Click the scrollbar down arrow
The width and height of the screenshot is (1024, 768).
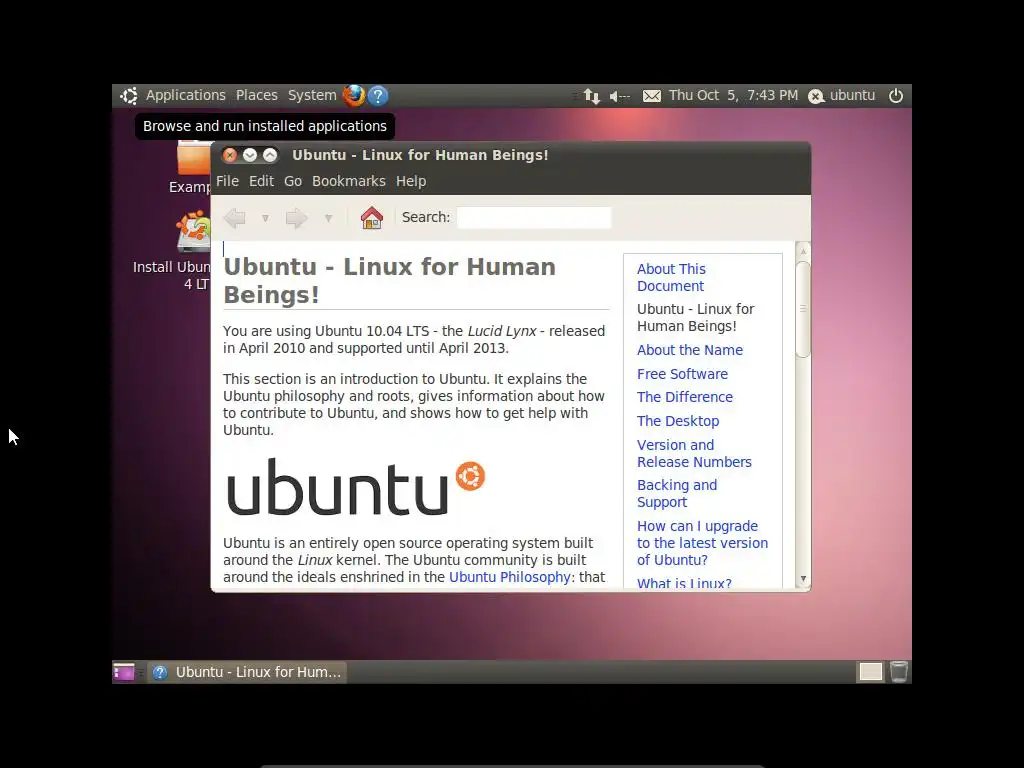pos(803,579)
